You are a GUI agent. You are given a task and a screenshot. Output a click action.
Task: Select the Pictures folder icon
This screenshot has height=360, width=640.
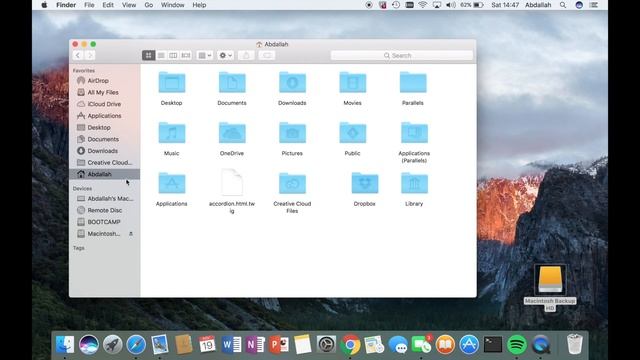(292, 133)
